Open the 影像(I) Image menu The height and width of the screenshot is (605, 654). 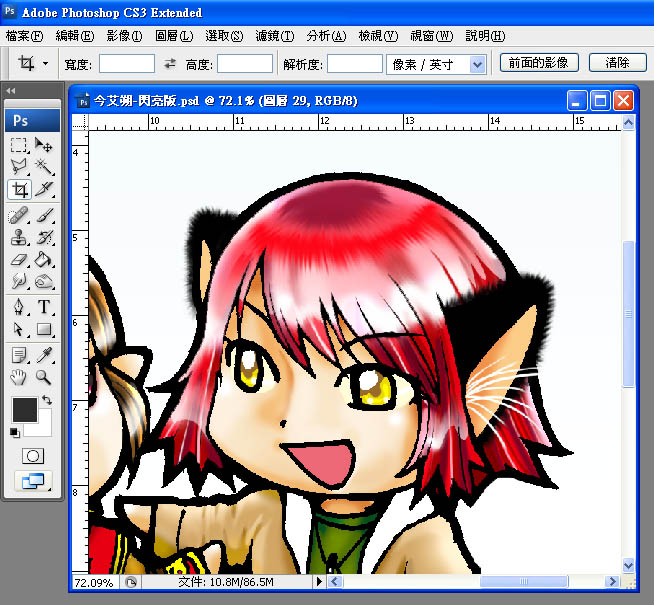coord(124,36)
